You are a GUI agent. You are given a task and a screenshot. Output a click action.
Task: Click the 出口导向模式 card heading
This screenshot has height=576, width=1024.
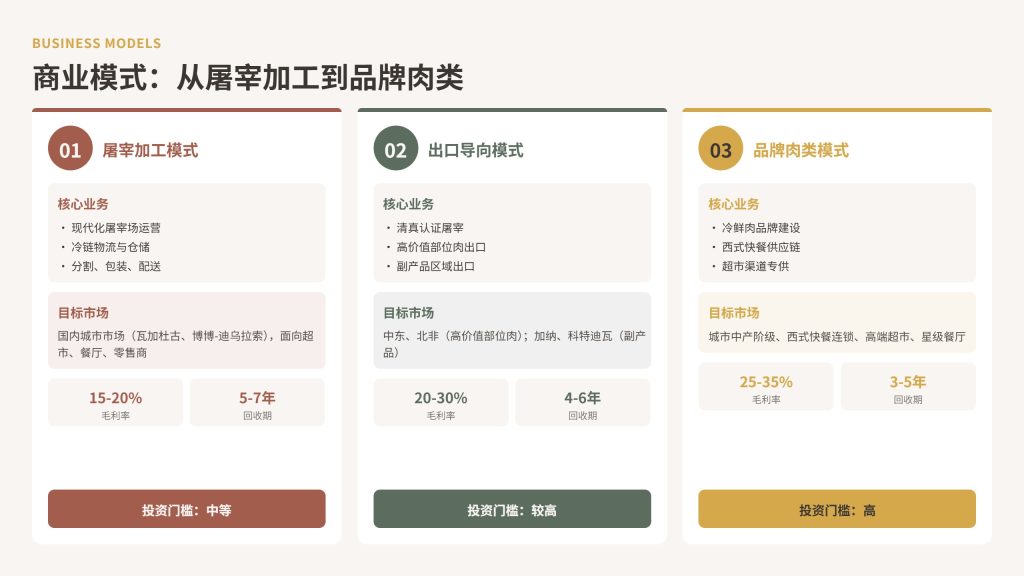point(476,150)
